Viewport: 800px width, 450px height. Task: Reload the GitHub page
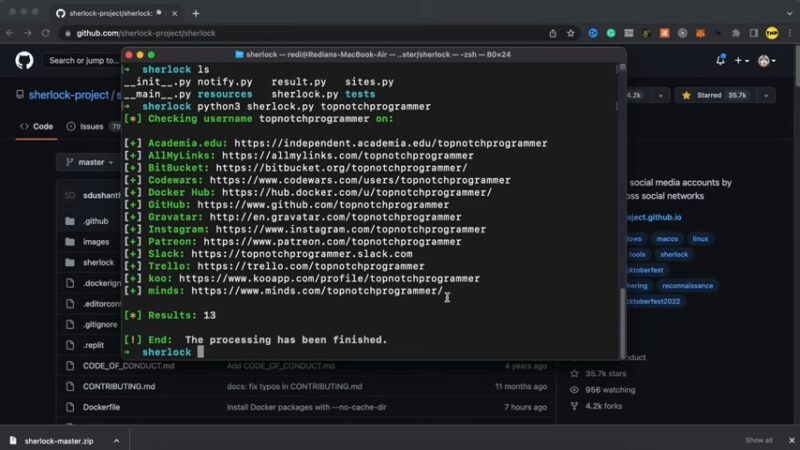coord(45,33)
